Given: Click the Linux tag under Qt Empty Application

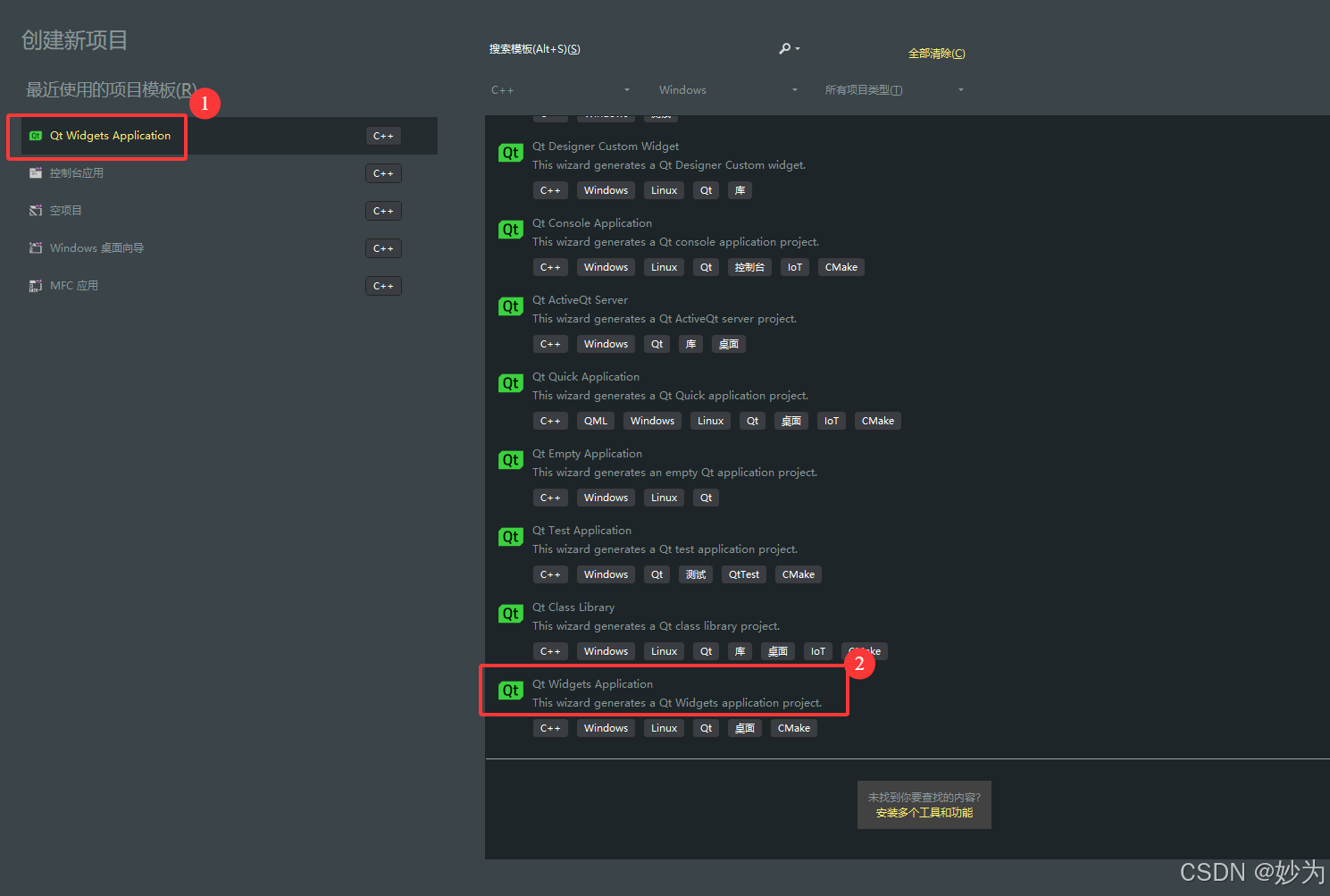Looking at the screenshot, I should [665, 498].
